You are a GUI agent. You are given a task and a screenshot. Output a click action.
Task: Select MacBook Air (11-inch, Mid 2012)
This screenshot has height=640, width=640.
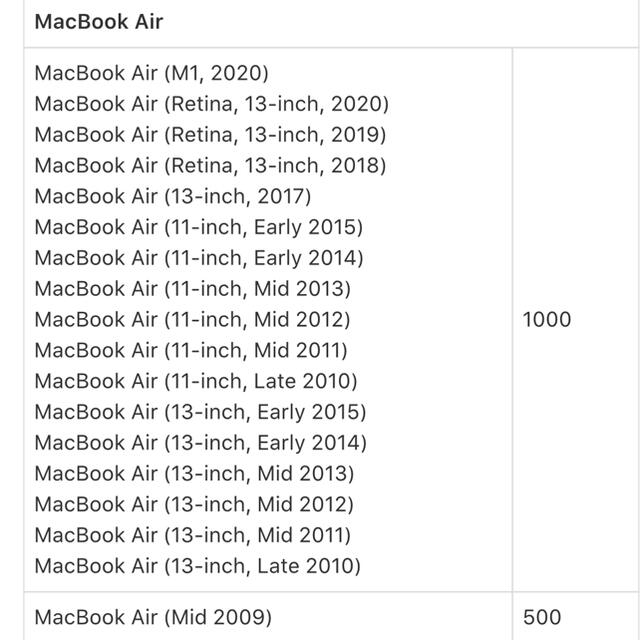(x=192, y=320)
